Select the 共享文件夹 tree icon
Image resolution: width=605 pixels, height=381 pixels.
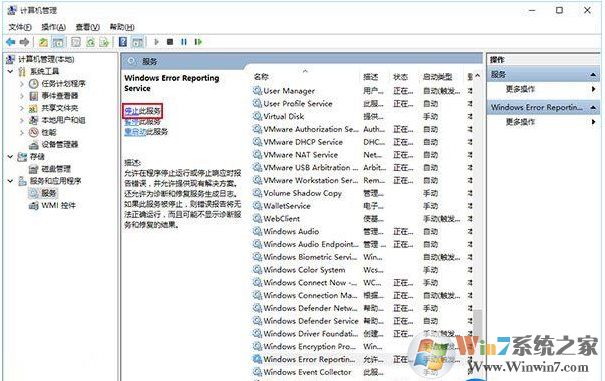pos(34,108)
